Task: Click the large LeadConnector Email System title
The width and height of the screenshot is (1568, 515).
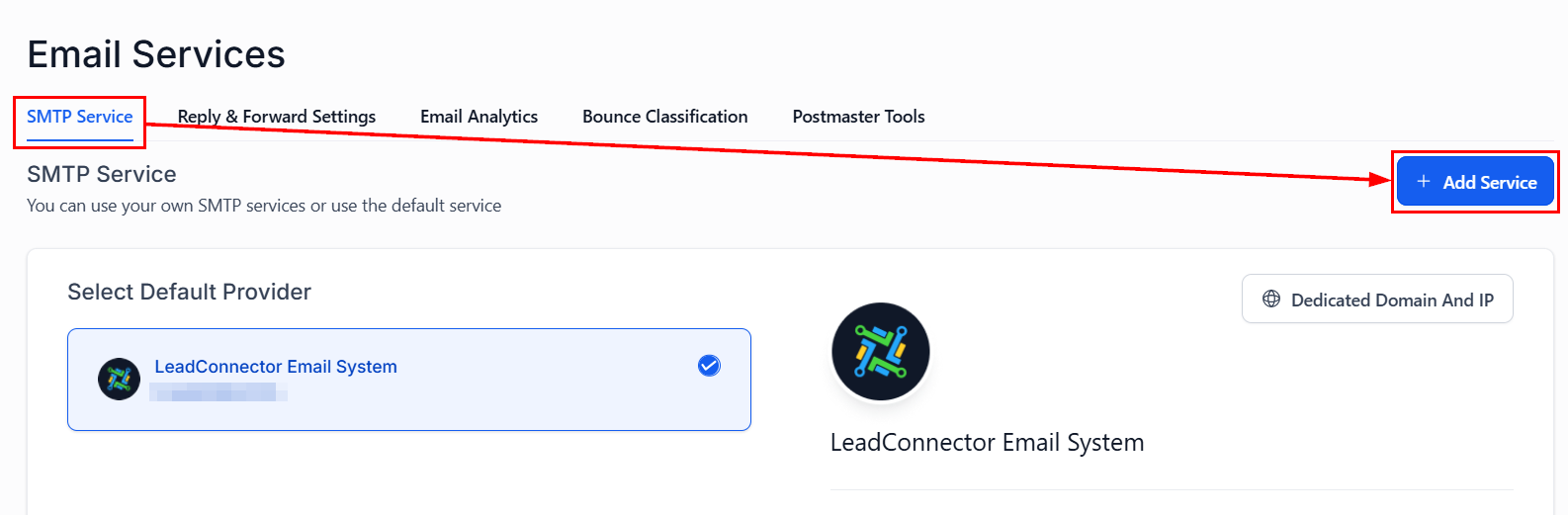Action: pos(987,443)
